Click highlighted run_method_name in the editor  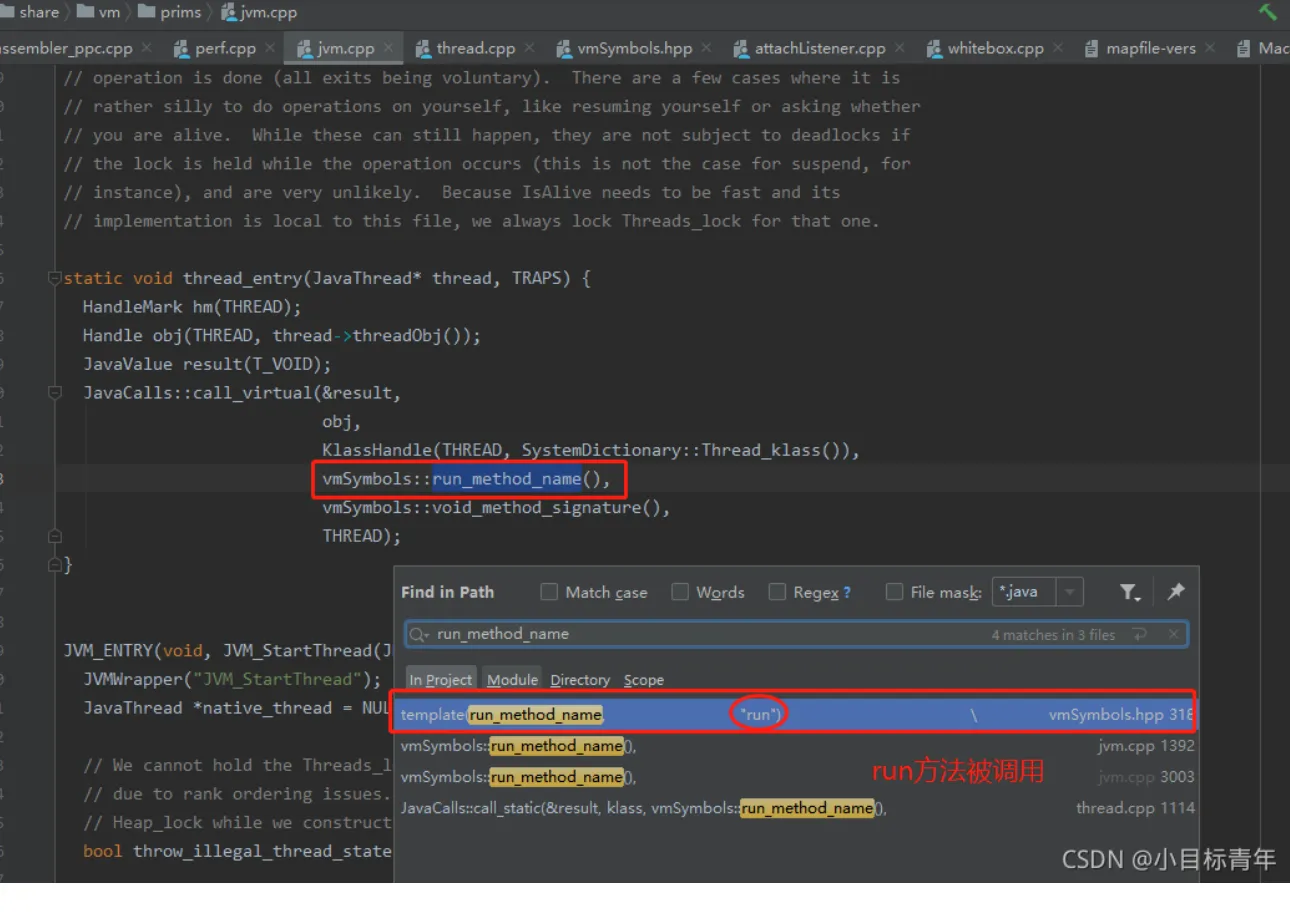pos(506,479)
